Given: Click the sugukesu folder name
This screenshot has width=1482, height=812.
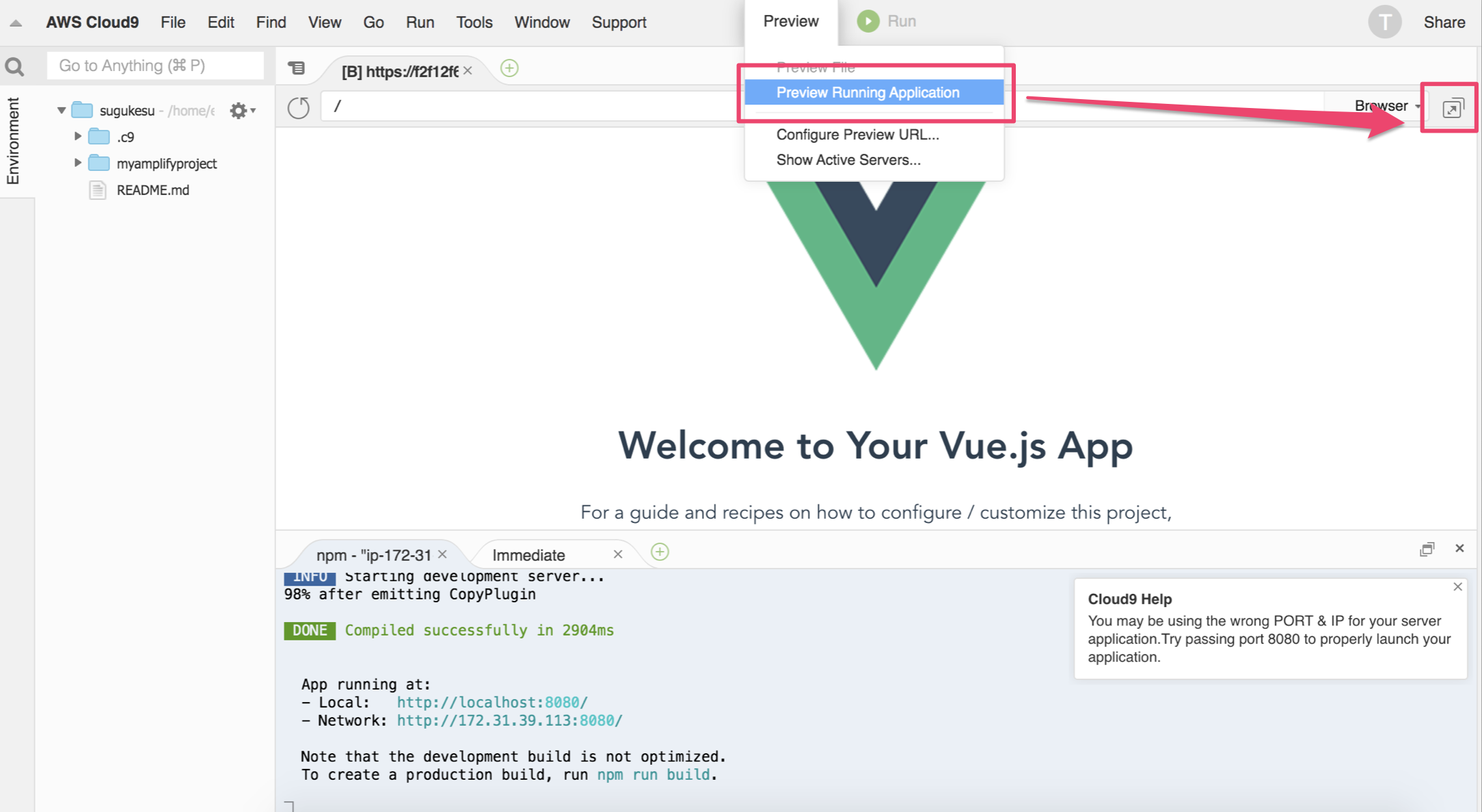Looking at the screenshot, I should pos(127,110).
